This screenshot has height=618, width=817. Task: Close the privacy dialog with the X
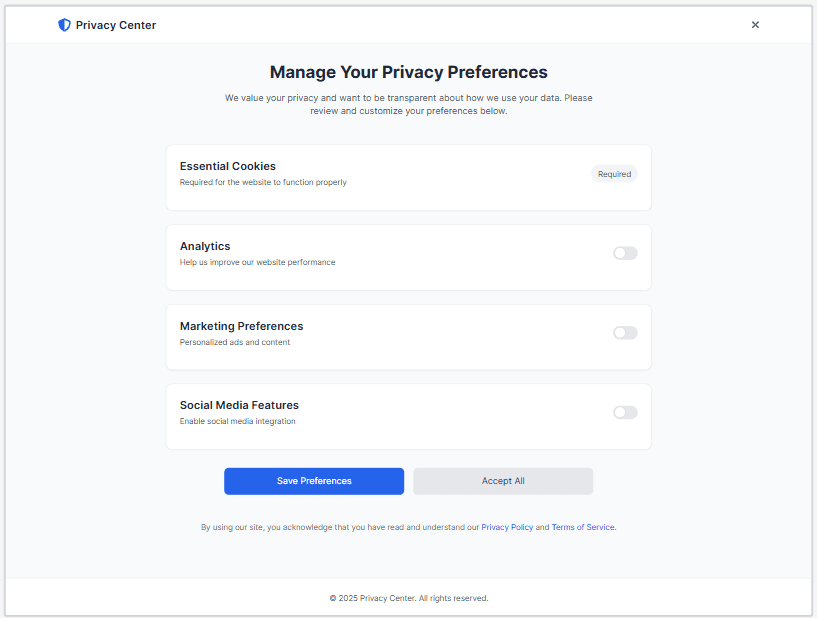755,25
